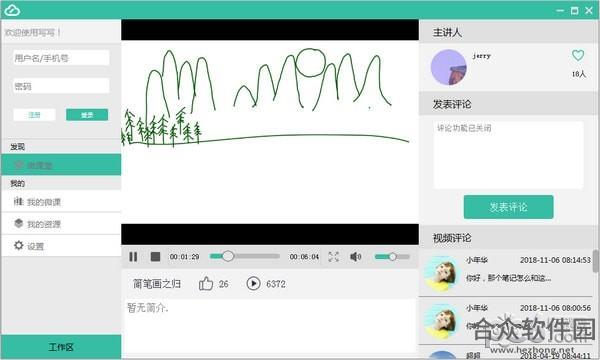Open the 工作区 workspace button
The height and width of the screenshot is (360, 600).
click(x=61, y=347)
